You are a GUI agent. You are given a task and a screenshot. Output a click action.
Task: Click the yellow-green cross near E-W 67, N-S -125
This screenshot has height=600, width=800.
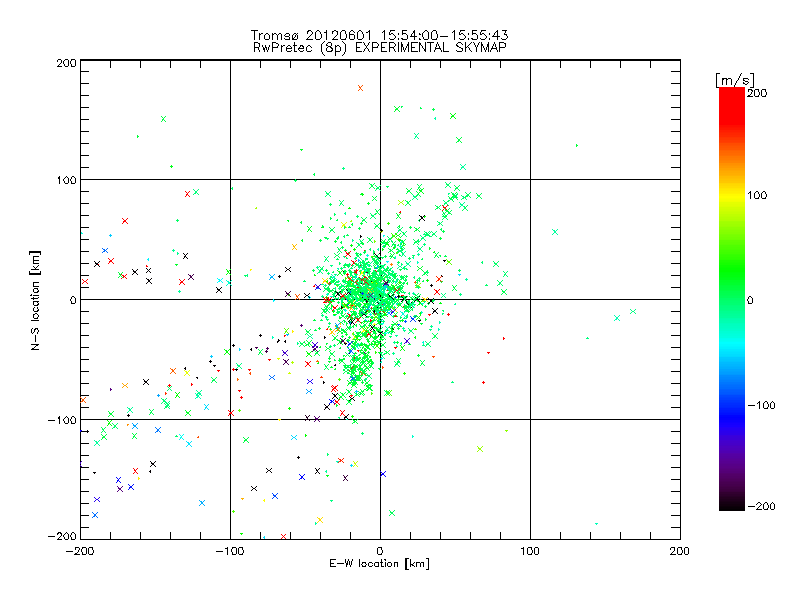coord(480,449)
